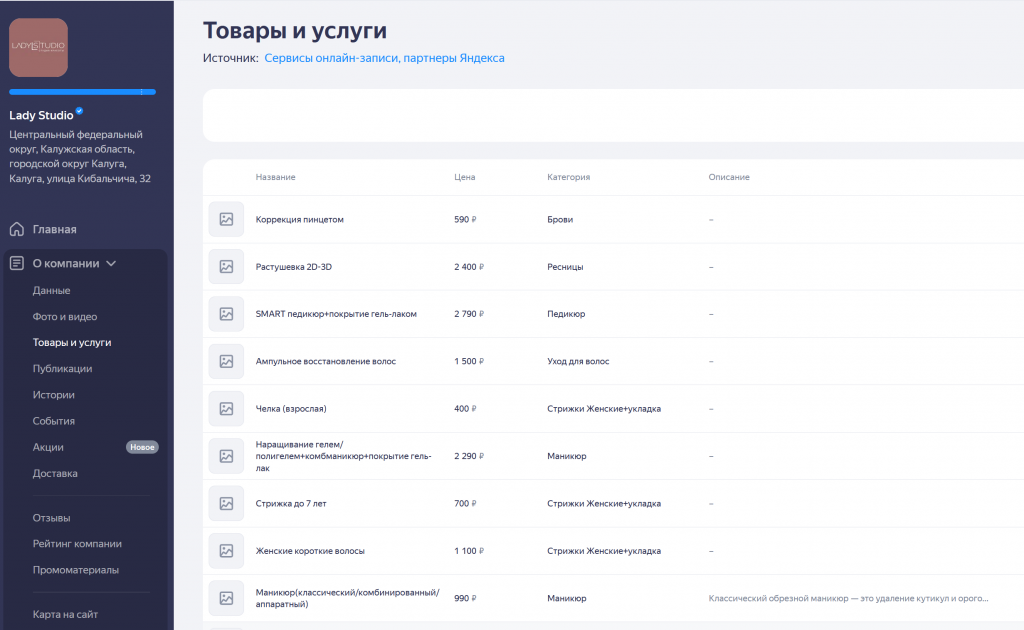Image resolution: width=1024 pixels, height=630 pixels.
Task: Click the 2 400 ₽ price cell
Action: (469, 266)
